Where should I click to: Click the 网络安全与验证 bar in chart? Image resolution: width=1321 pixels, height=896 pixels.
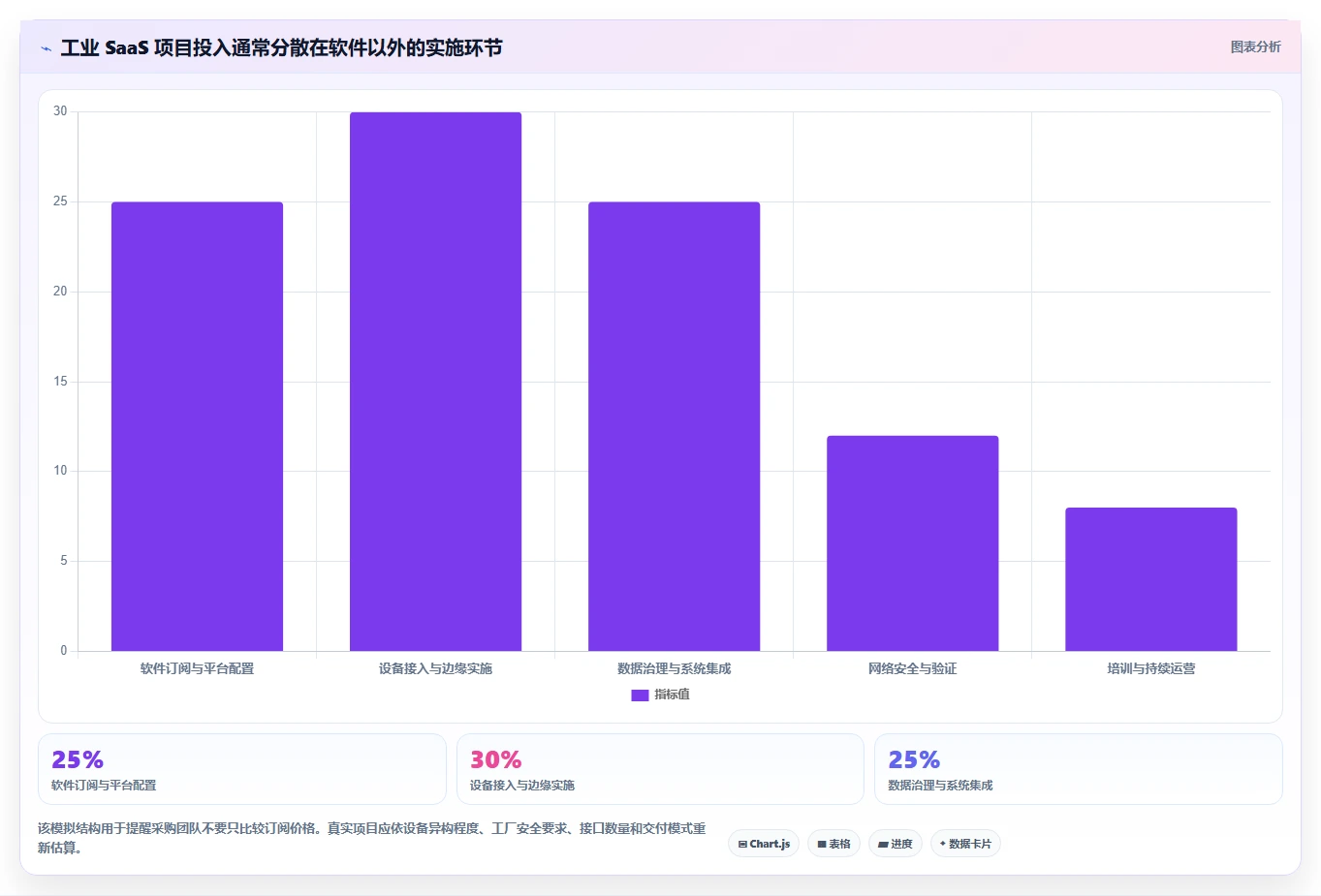pos(912,543)
